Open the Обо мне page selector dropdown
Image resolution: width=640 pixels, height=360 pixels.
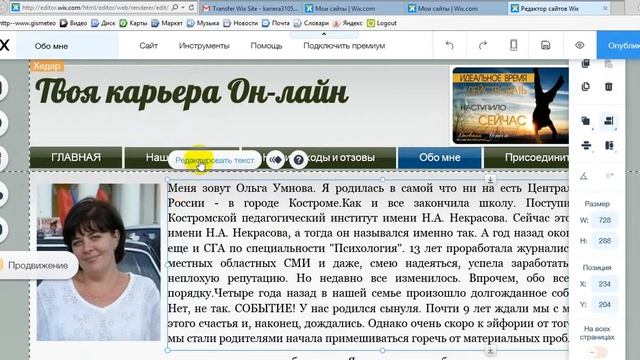(67, 46)
